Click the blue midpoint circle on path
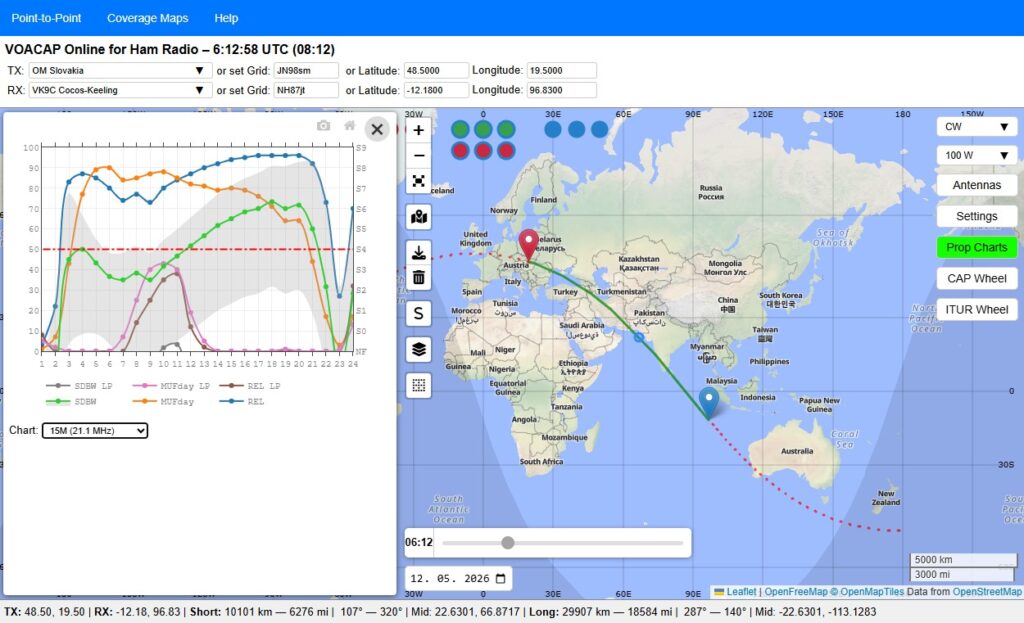Screen dimensions: 1024x623 pyautogui.click(x=639, y=337)
